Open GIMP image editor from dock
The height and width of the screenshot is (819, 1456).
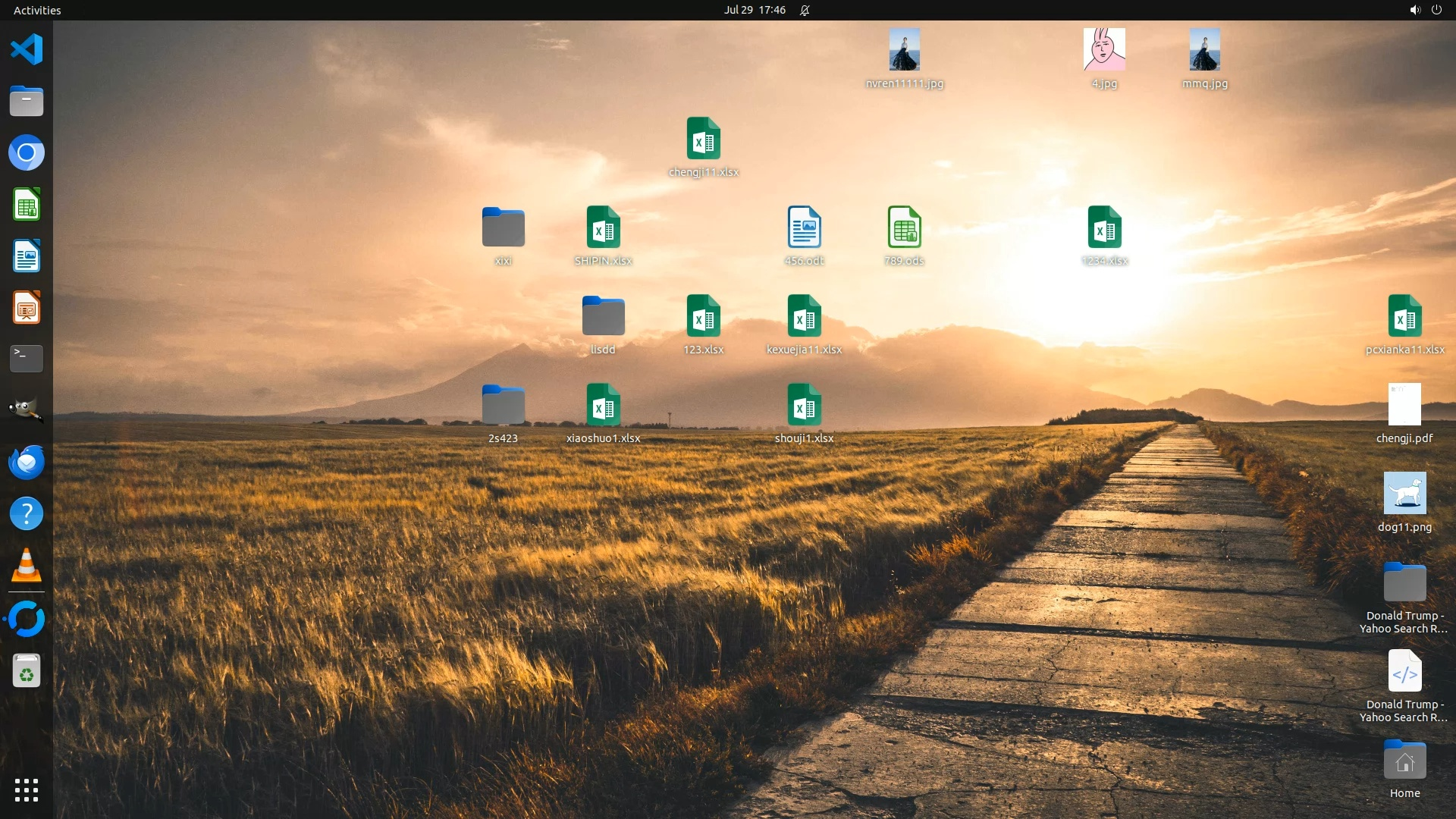click(27, 410)
